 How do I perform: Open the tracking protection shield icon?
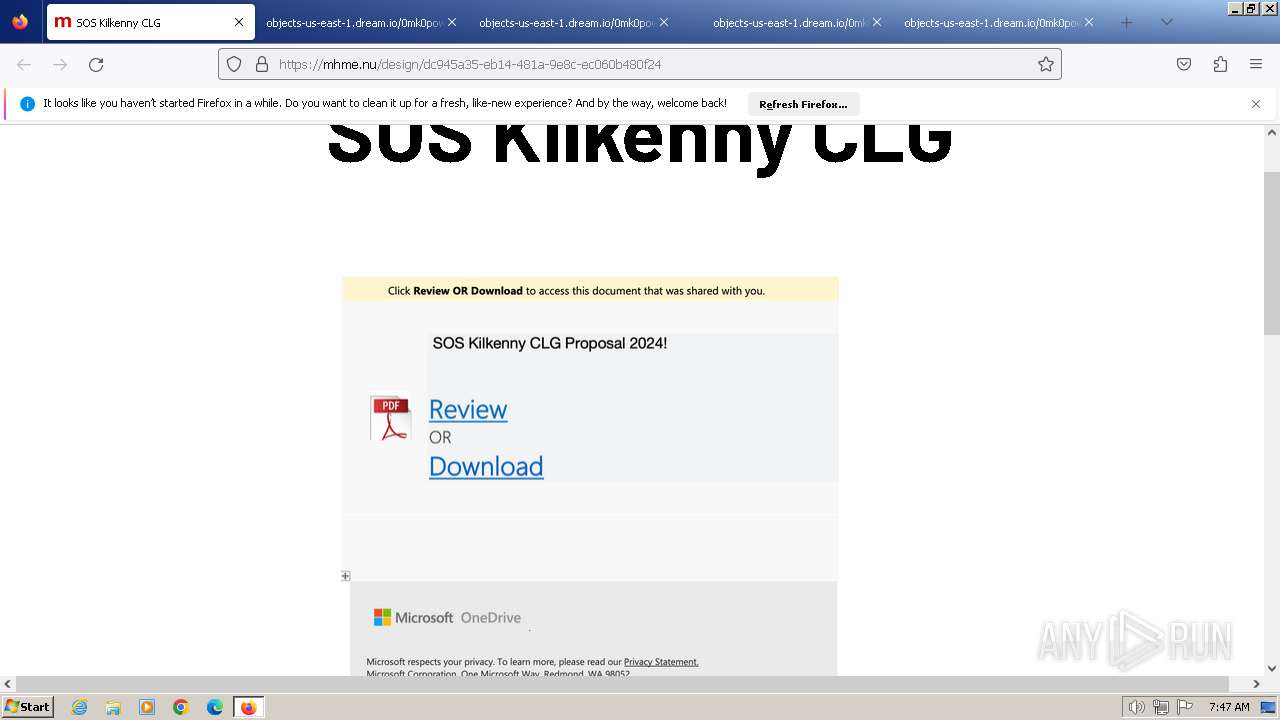(x=234, y=64)
